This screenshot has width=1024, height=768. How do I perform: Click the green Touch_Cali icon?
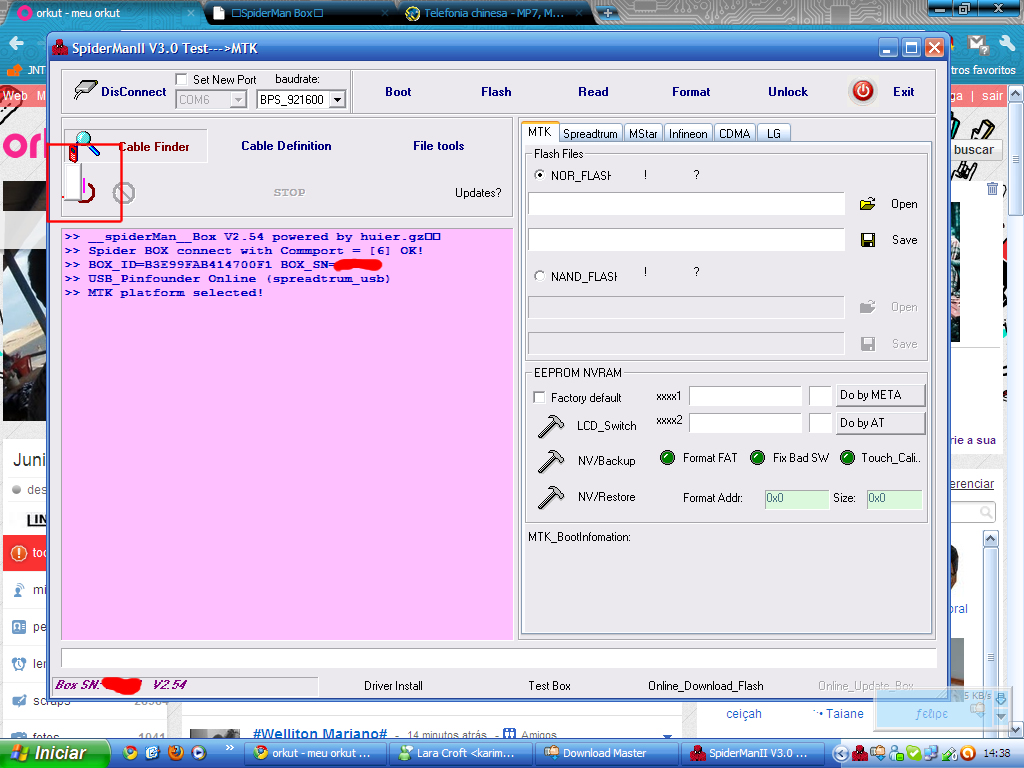coord(847,458)
